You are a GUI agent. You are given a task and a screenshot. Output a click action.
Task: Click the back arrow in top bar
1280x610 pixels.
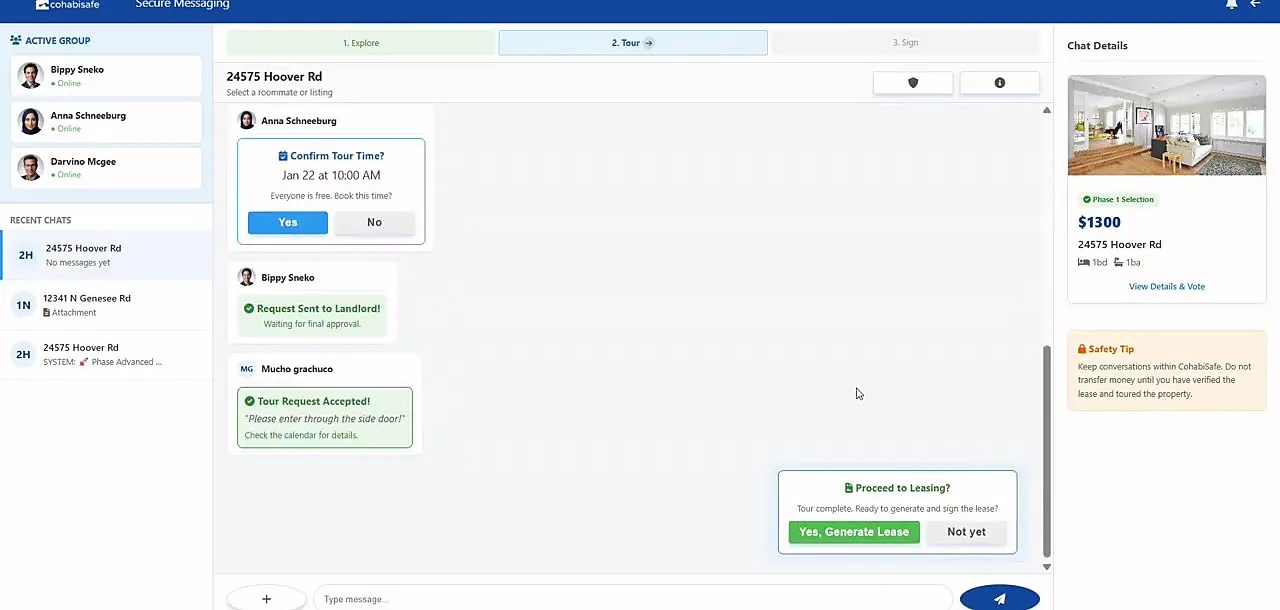[x=1256, y=4]
